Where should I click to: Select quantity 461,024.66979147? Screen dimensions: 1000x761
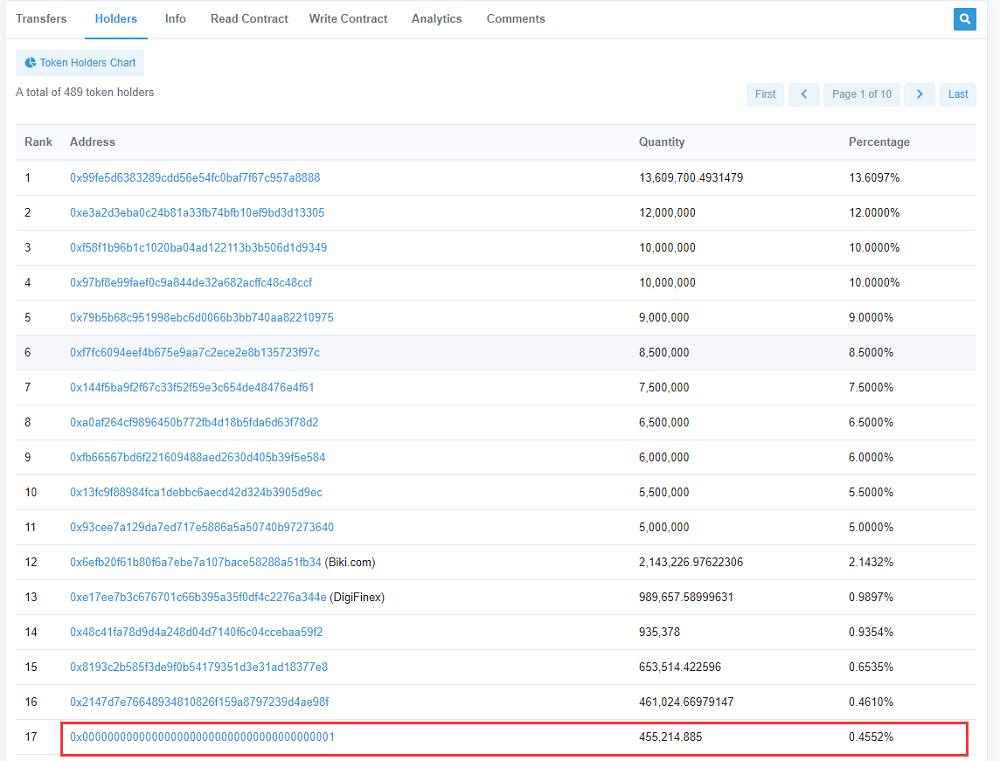point(686,702)
